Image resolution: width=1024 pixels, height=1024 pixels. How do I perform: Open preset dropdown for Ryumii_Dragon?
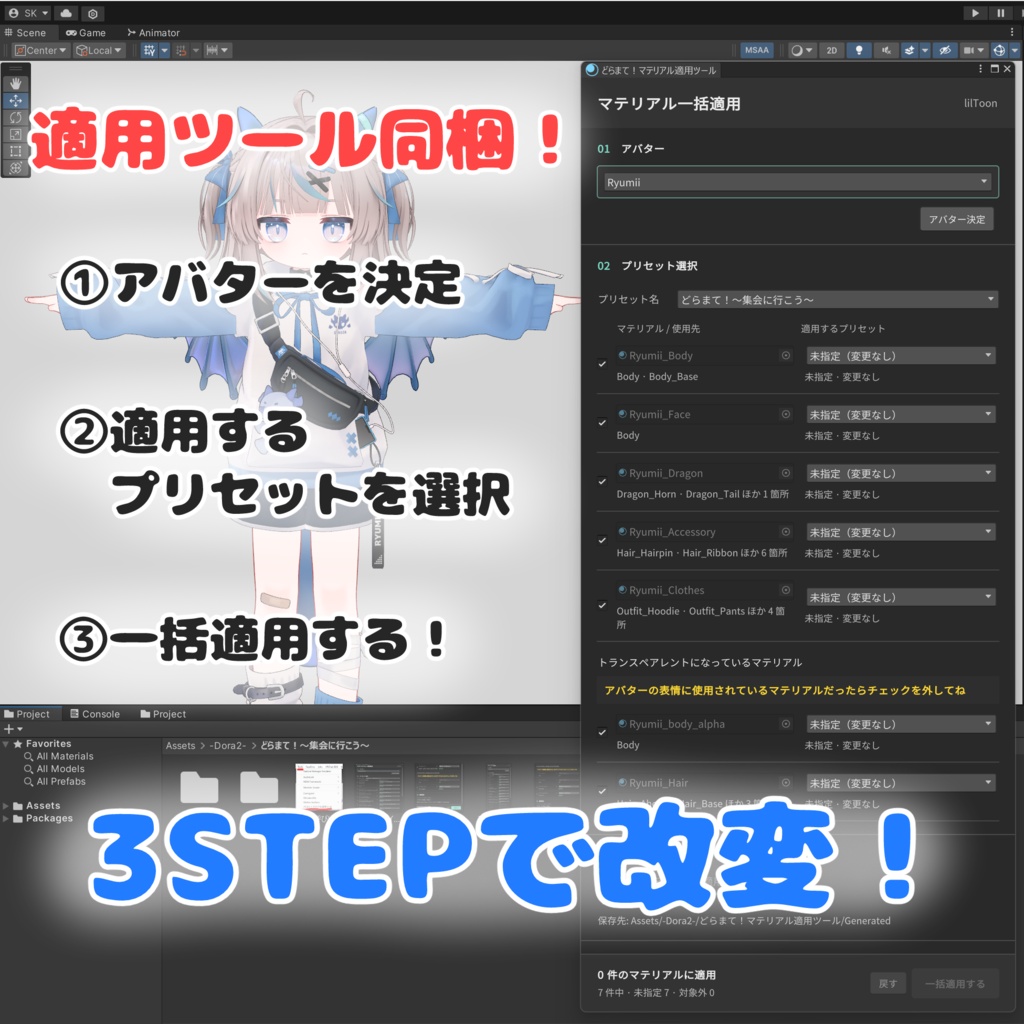pos(901,473)
